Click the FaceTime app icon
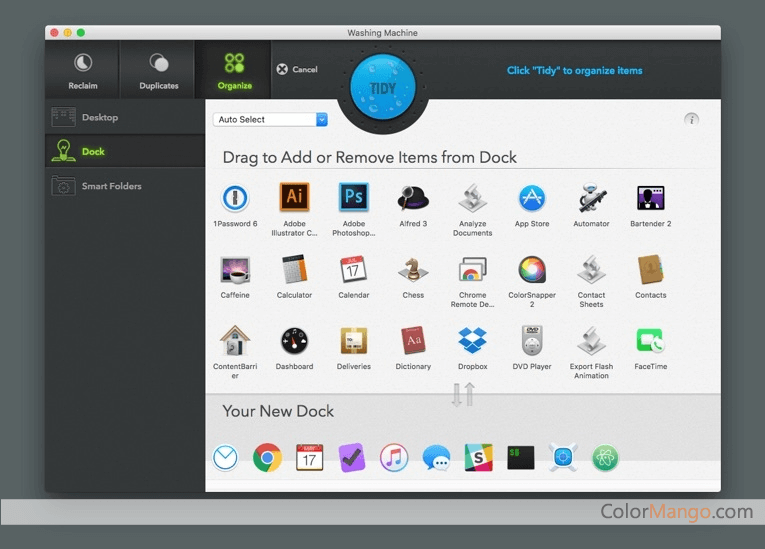Viewport: 765px width, 549px height. pos(650,341)
